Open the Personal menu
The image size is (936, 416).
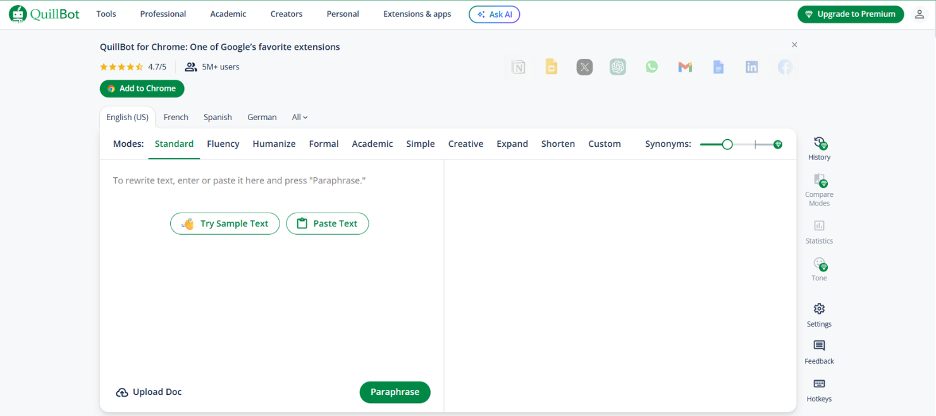click(x=343, y=14)
